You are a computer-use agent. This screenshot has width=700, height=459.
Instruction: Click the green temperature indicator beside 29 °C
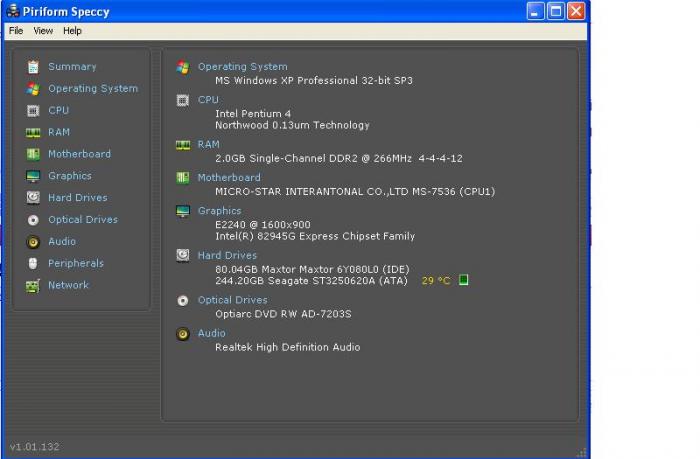tap(463, 280)
